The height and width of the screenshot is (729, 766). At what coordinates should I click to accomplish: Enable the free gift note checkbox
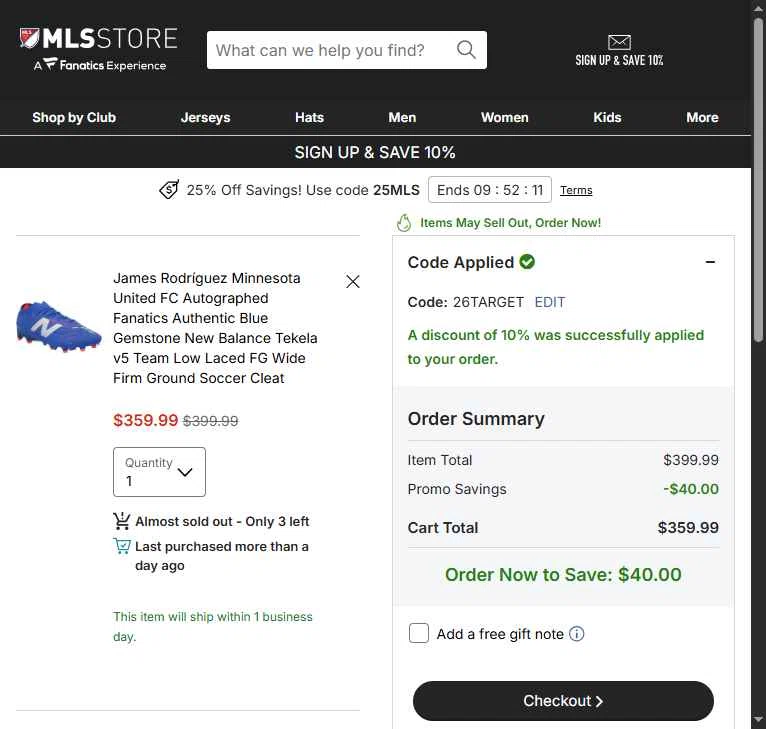click(419, 633)
